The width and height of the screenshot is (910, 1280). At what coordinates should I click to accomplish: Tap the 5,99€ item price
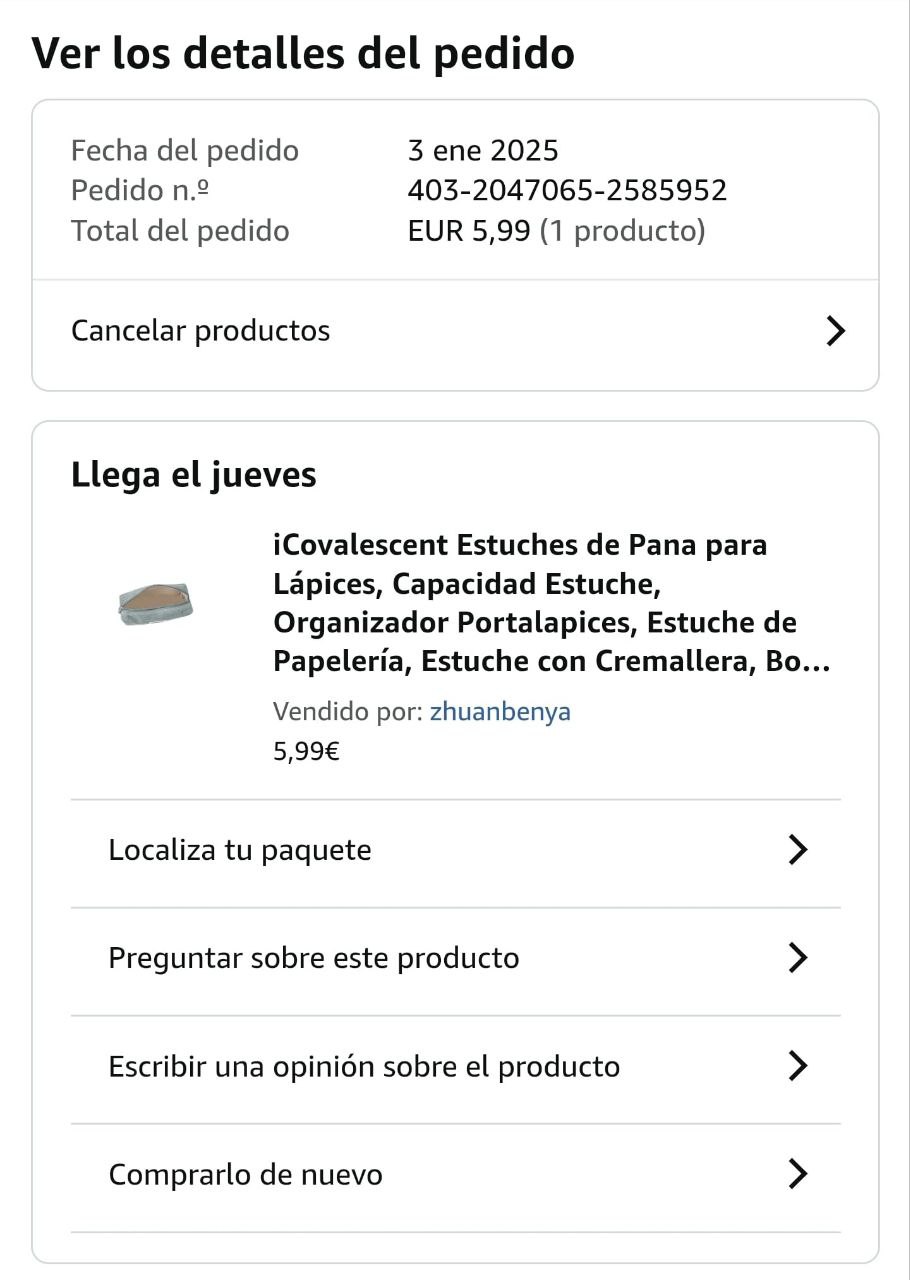click(306, 751)
